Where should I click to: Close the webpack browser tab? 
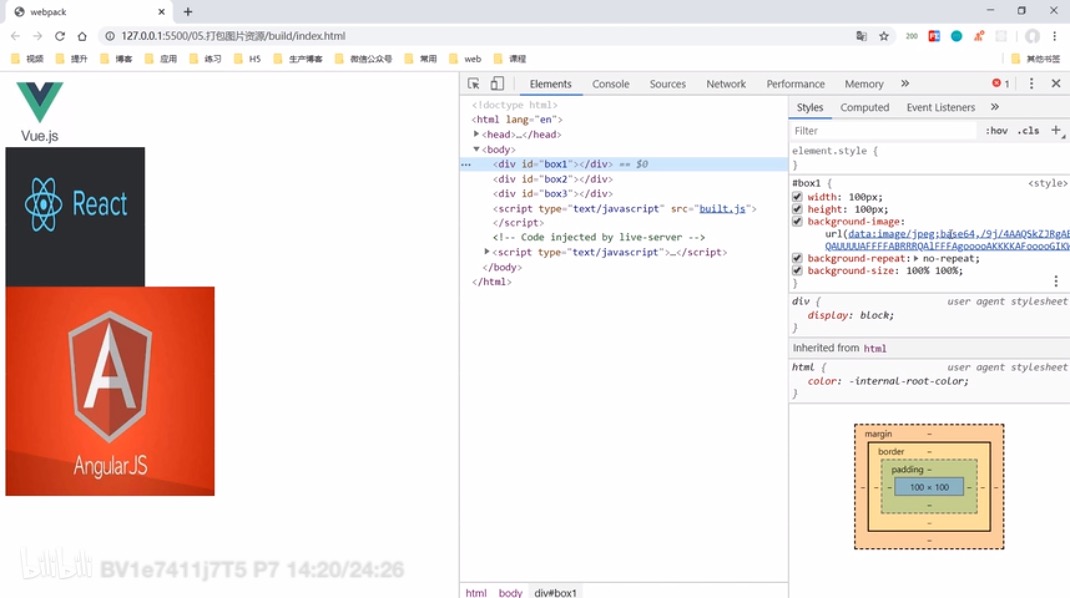(161, 12)
